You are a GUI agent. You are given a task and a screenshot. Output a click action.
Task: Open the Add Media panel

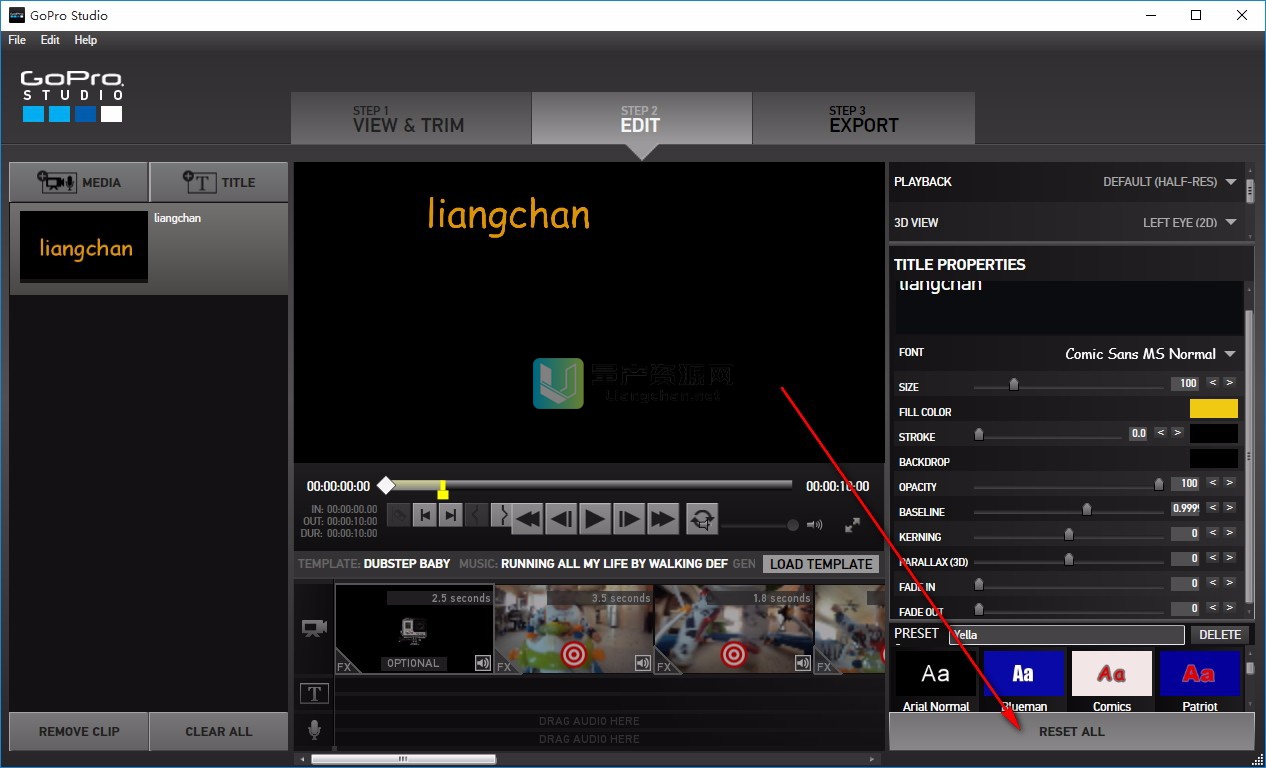[79, 182]
